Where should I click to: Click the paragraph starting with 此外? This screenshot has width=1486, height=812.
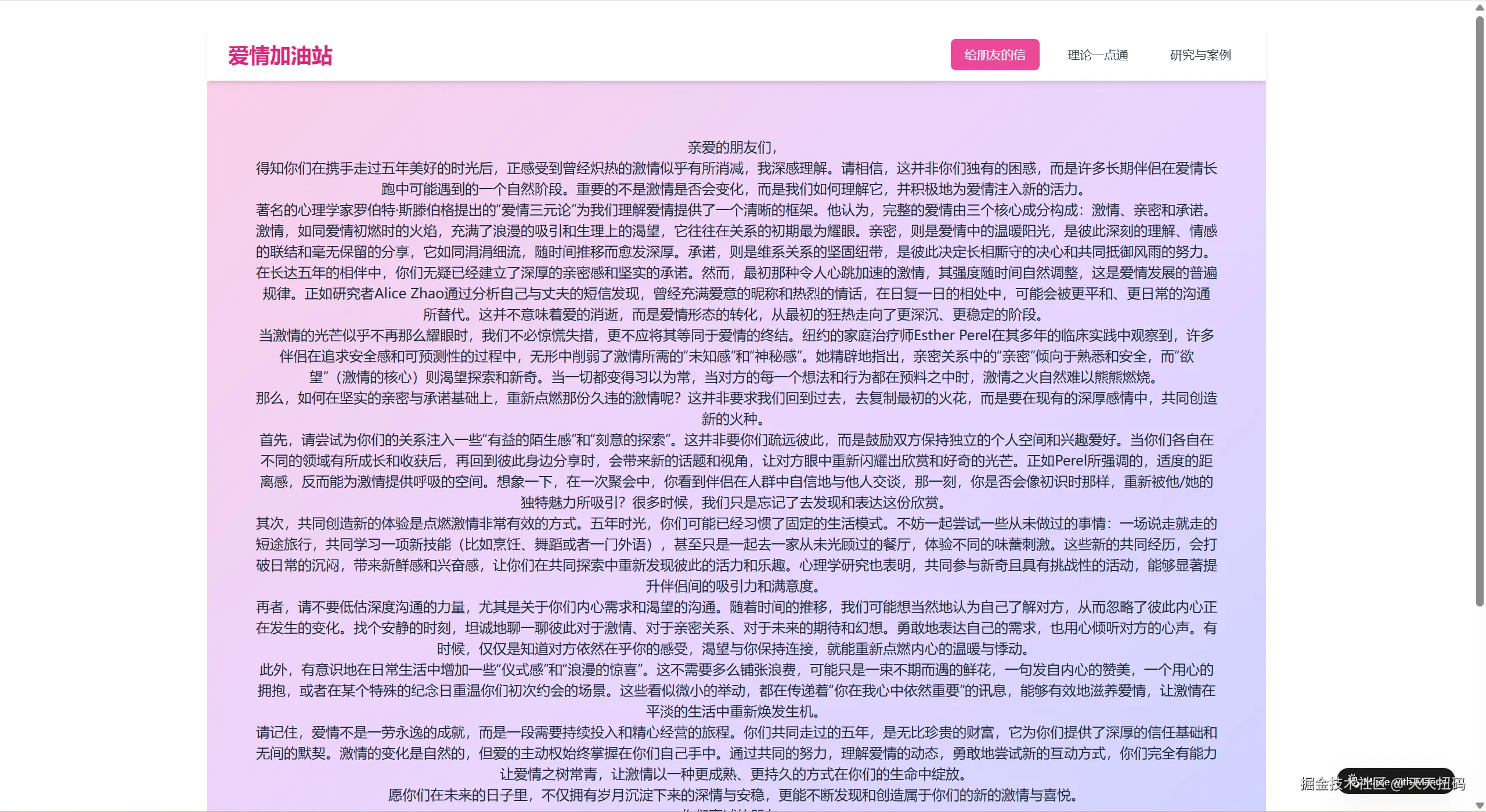[736, 691]
